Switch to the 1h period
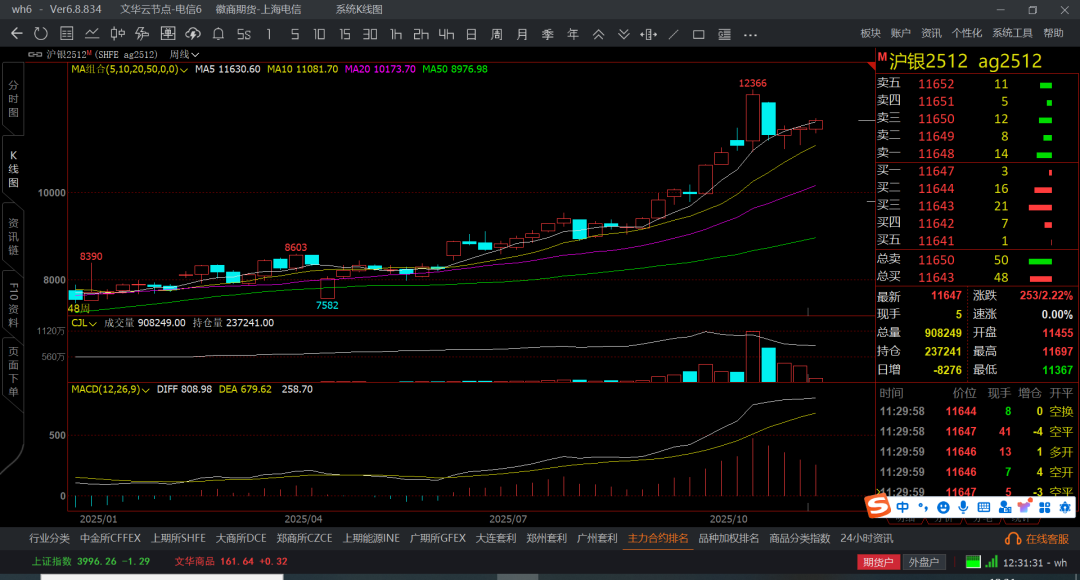1080x580 pixels. pos(395,34)
